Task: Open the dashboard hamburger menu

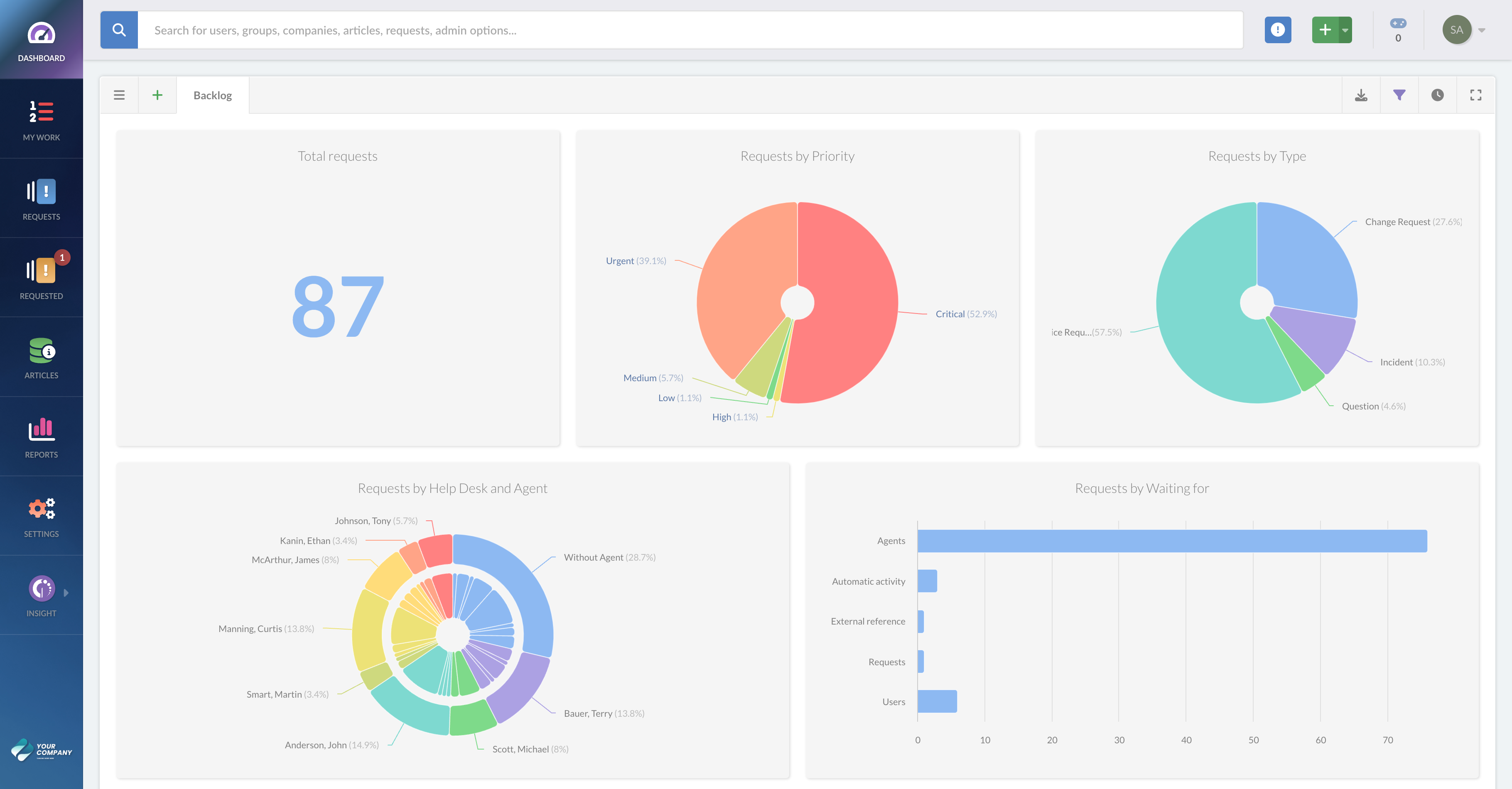Action: pos(118,94)
